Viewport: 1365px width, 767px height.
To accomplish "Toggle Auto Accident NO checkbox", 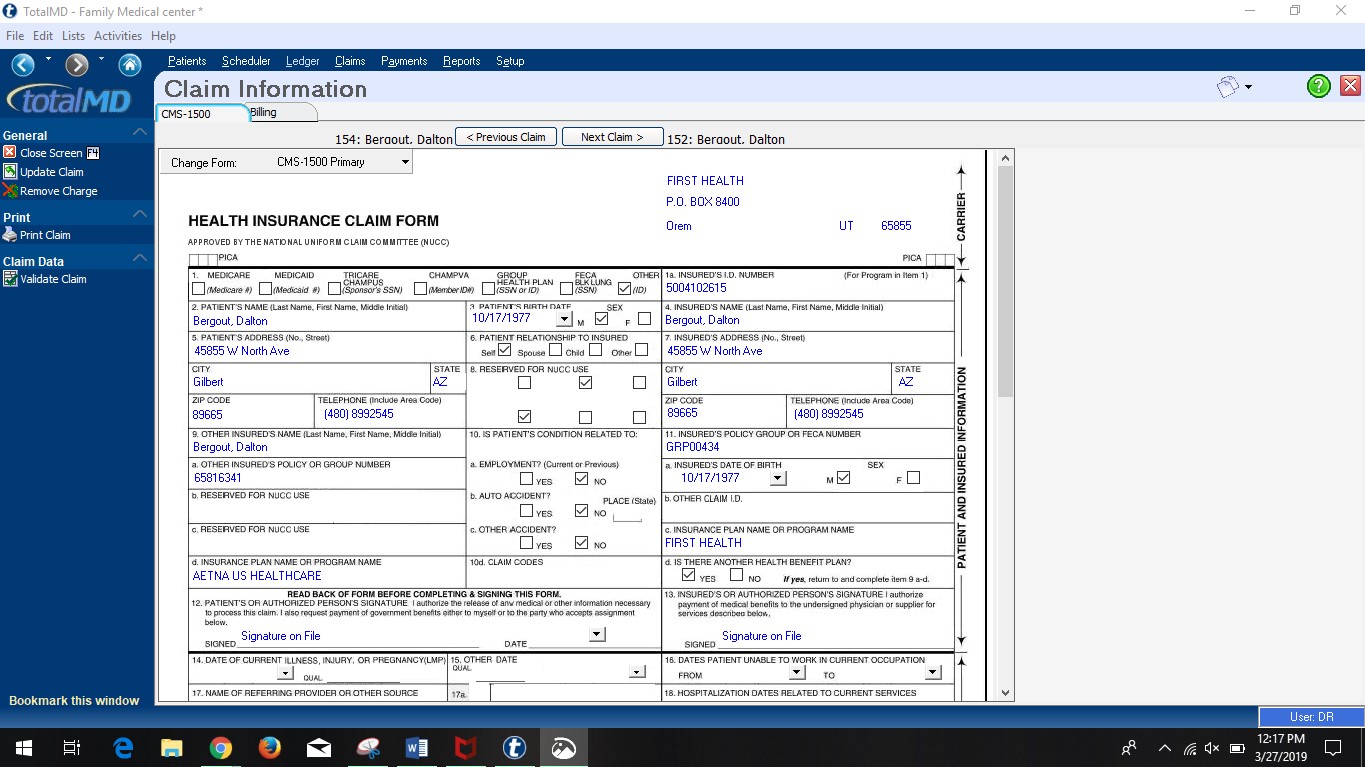I will [582, 511].
